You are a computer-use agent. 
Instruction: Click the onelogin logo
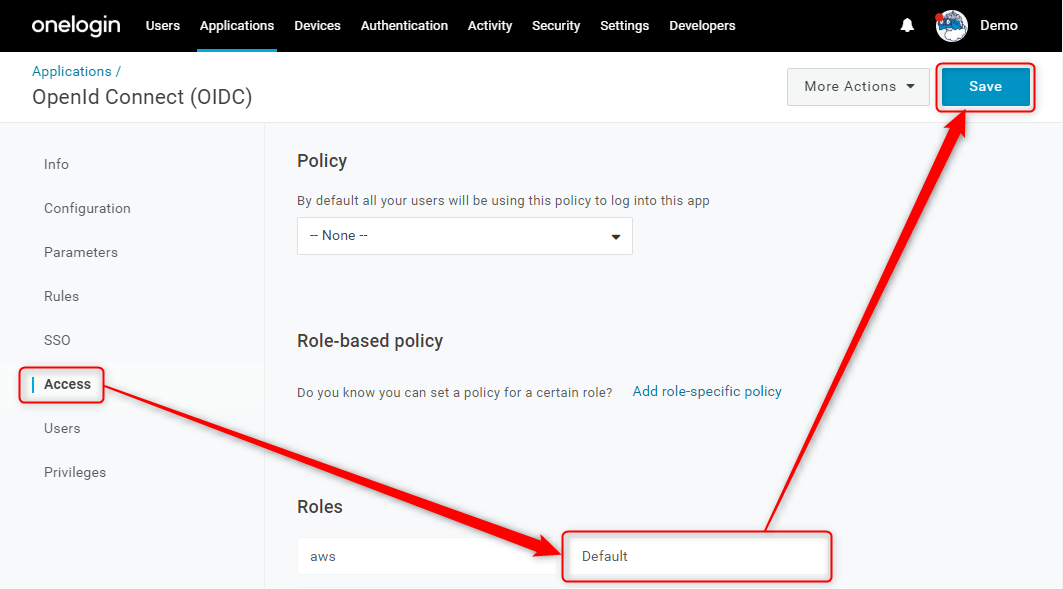(x=76, y=26)
